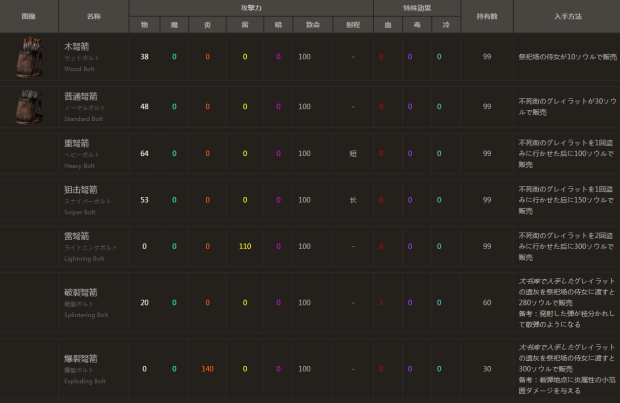Click the 破裂弩箭 Splintering Bolt name
This screenshot has width=620, height=403.
click(82, 292)
